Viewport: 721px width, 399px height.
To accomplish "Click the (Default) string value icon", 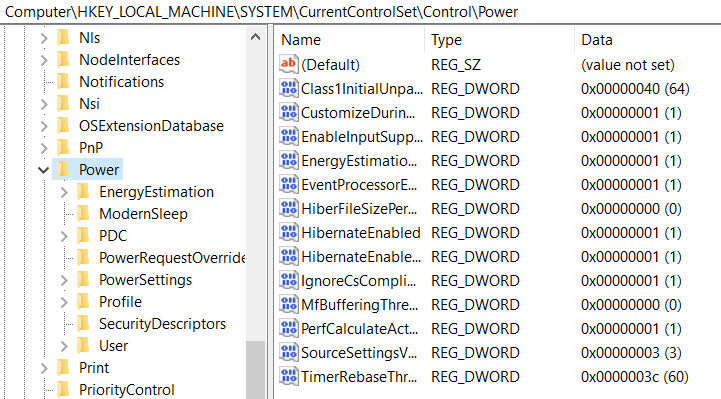I will coord(289,64).
